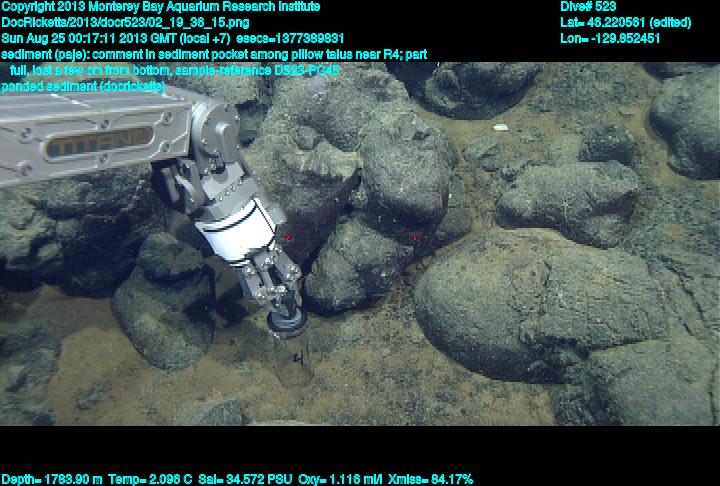
Task: Click the left red laser dot
Action: coord(289,238)
